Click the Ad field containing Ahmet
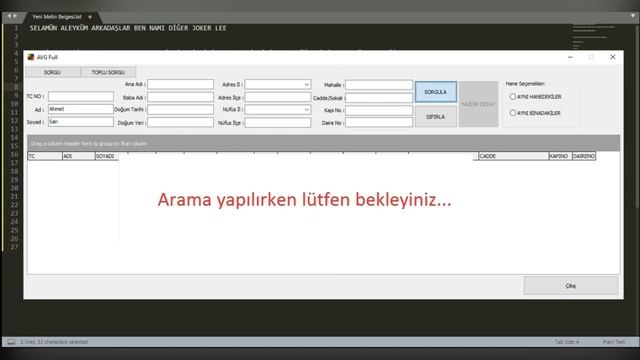 (x=81, y=109)
